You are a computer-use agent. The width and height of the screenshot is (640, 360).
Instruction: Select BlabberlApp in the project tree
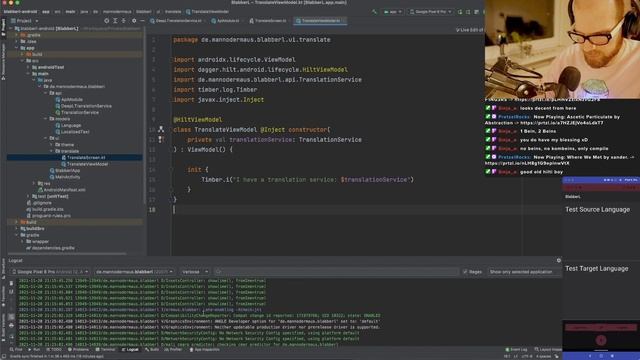coord(64,171)
